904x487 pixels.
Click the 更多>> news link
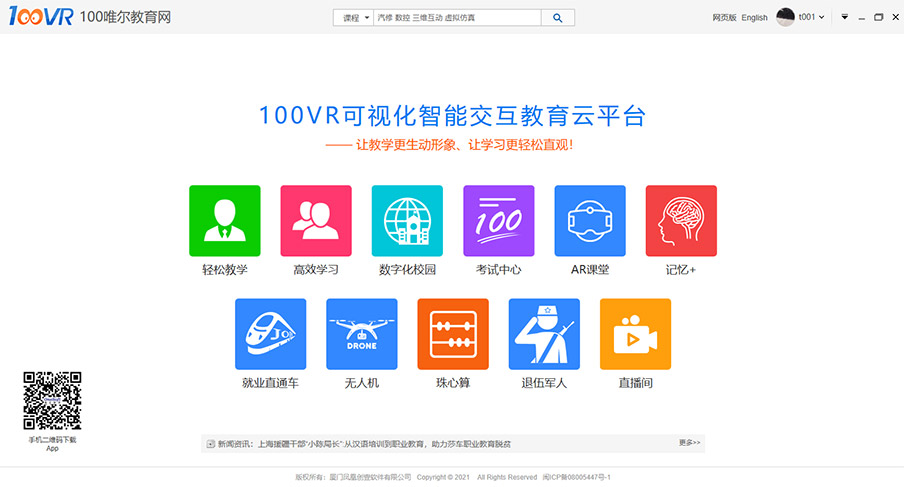pos(690,442)
